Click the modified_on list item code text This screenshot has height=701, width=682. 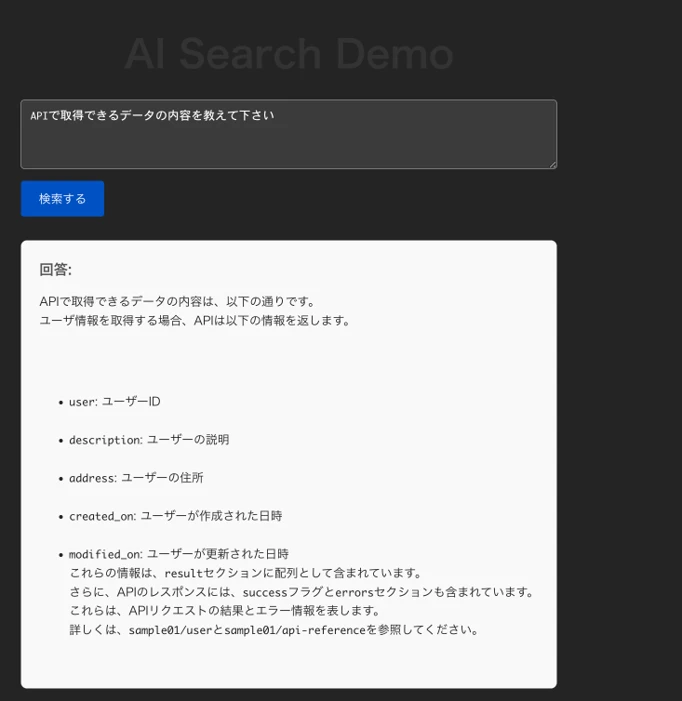coord(105,554)
